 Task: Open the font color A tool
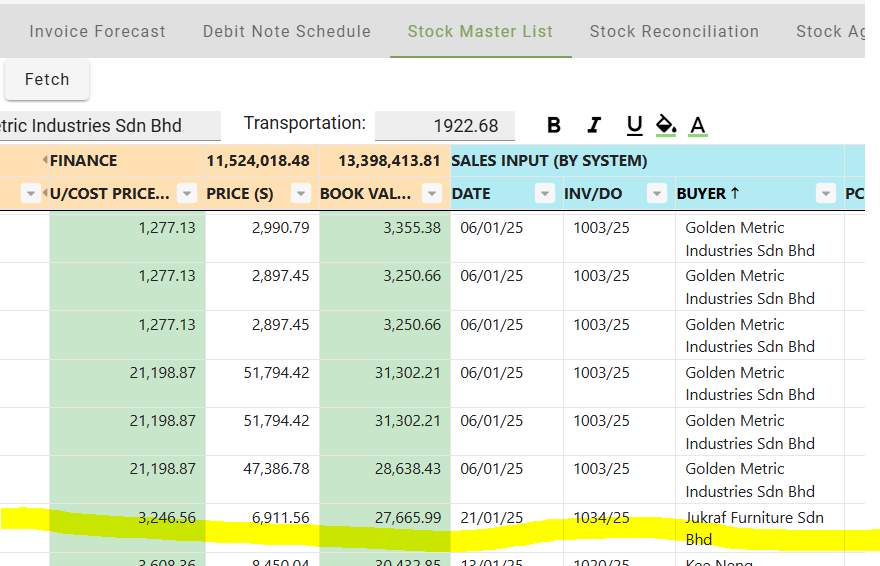pos(698,126)
